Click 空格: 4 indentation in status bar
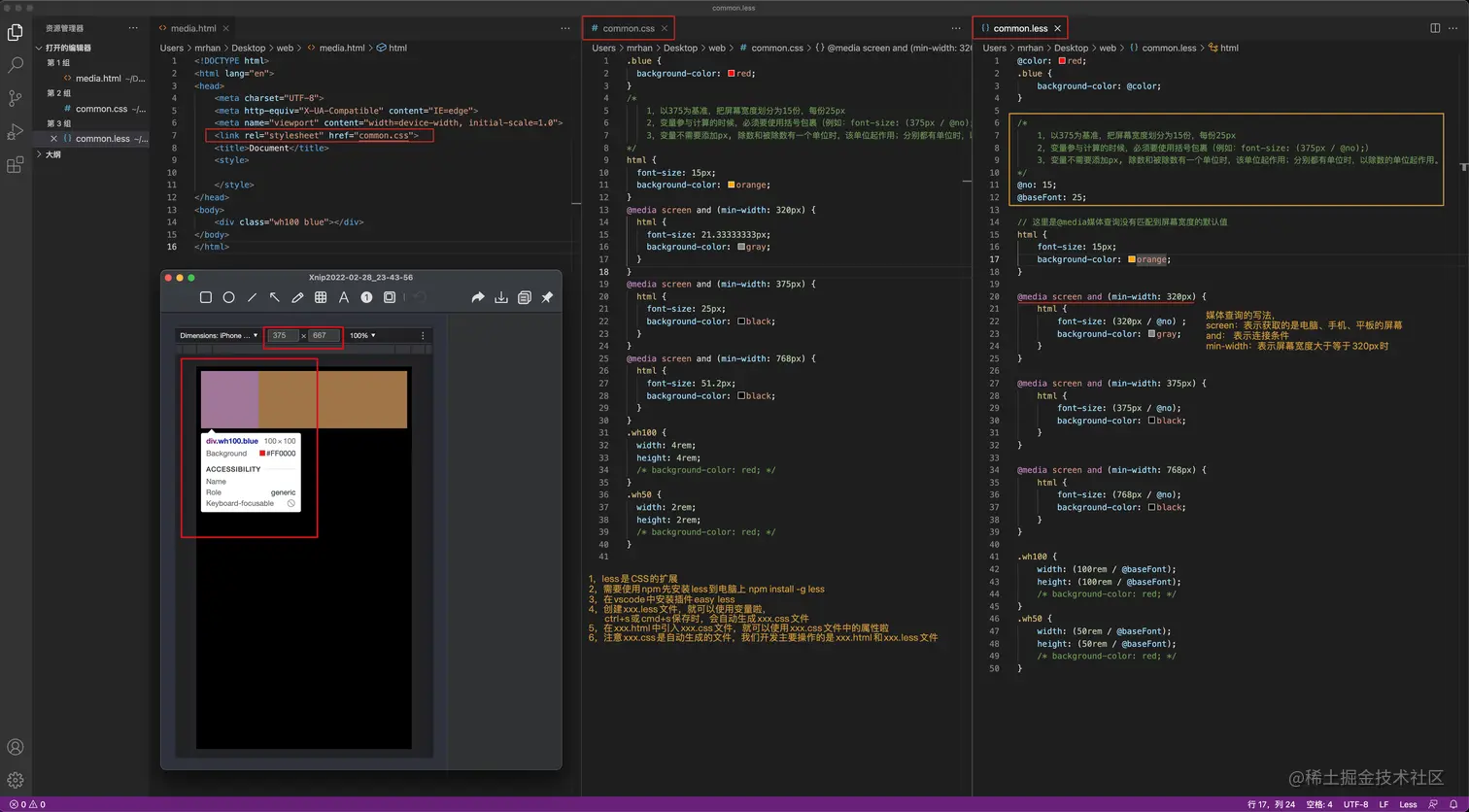1469x812 pixels. click(x=1320, y=804)
